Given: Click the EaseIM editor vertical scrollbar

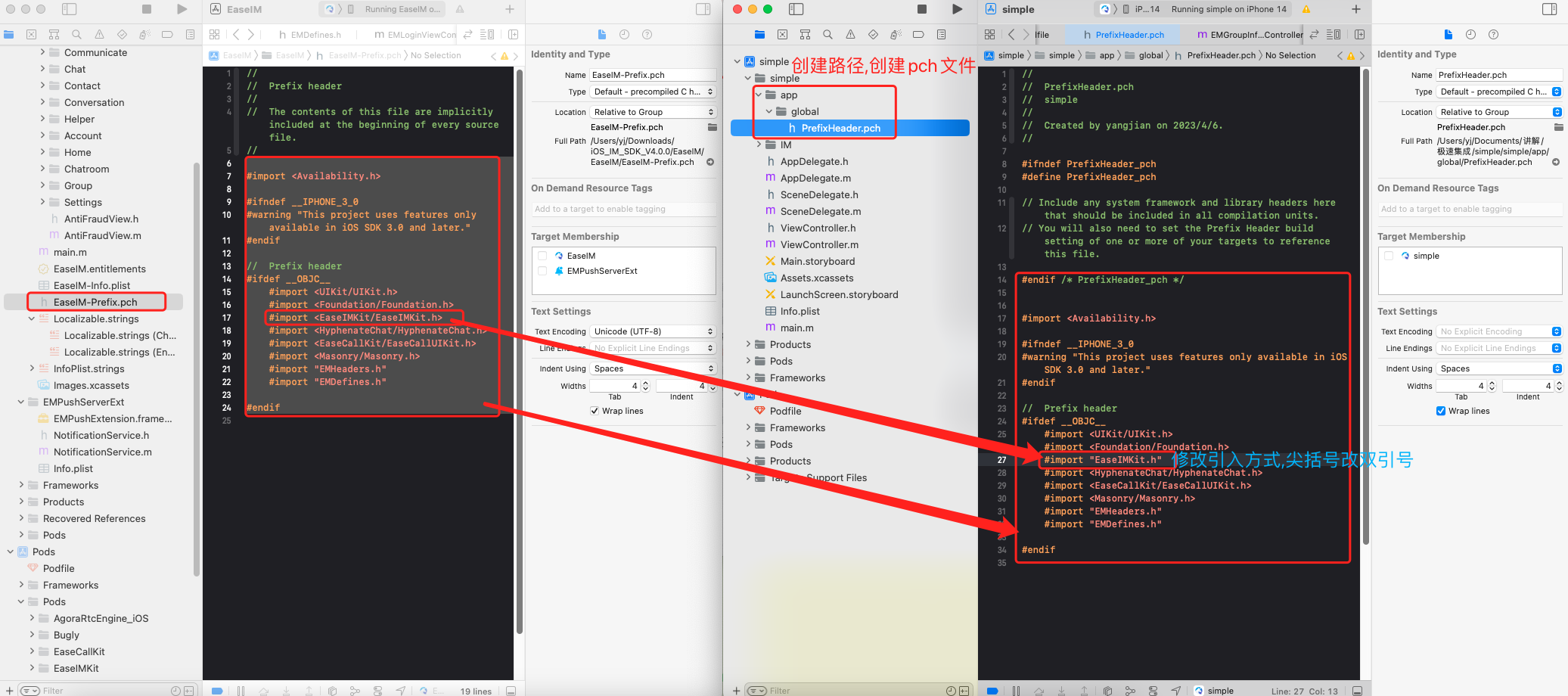Looking at the screenshot, I should pos(520,352).
